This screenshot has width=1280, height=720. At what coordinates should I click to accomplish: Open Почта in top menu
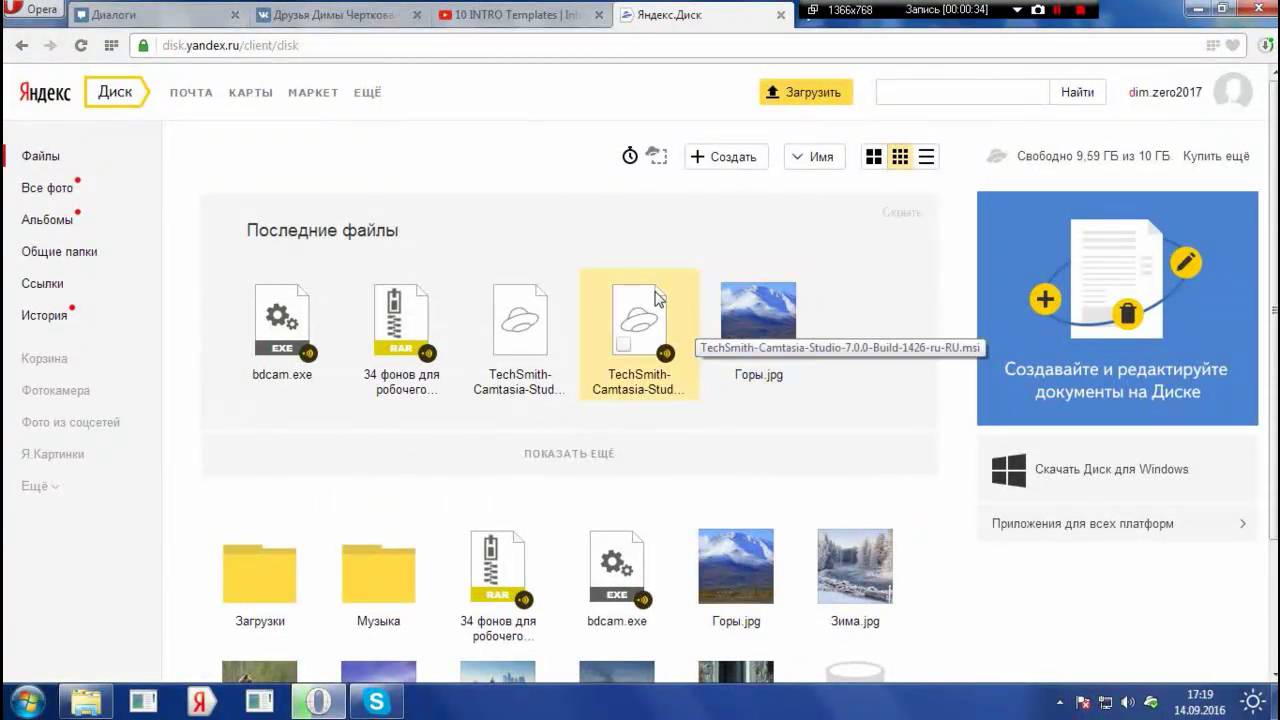click(191, 92)
